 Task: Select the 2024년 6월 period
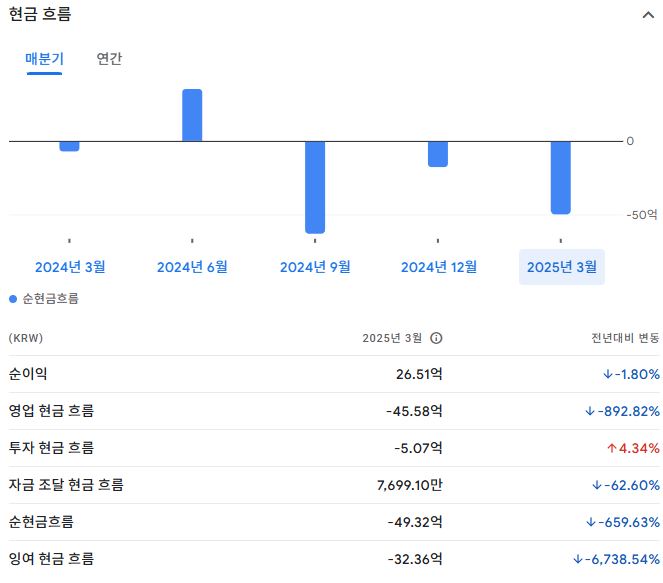[192, 267]
